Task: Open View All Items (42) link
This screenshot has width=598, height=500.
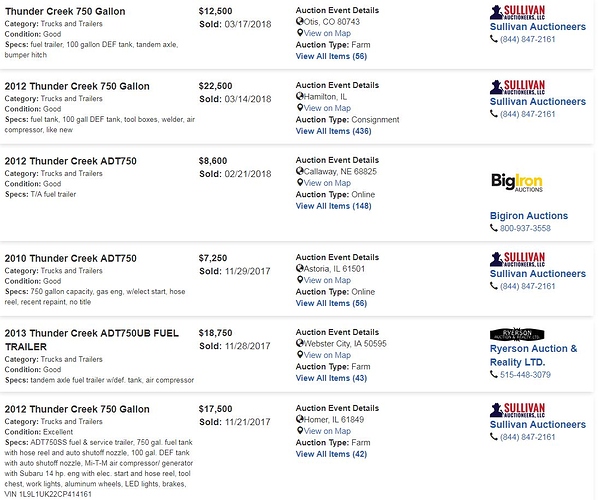Action: (x=331, y=454)
